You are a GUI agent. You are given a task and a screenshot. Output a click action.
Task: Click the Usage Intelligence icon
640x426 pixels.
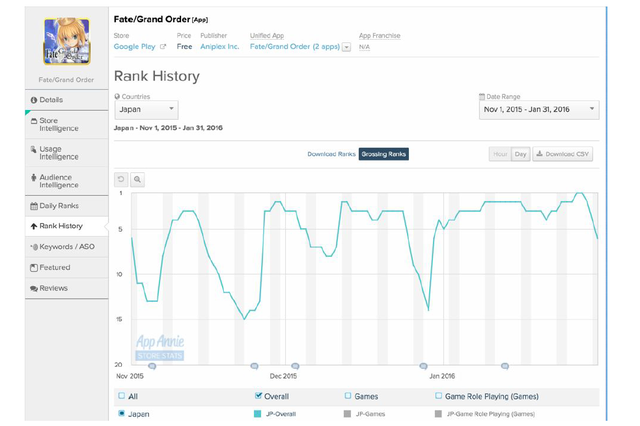(34, 149)
